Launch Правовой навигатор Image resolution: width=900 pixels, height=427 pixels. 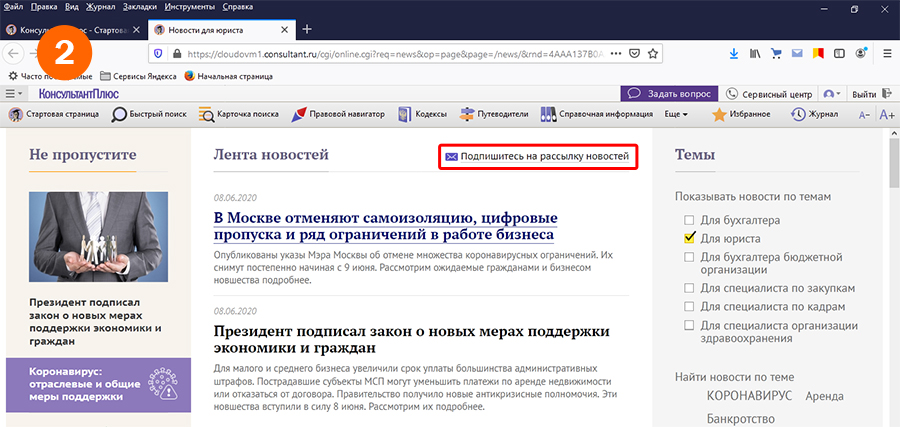pyautogui.click(x=338, y=114)
